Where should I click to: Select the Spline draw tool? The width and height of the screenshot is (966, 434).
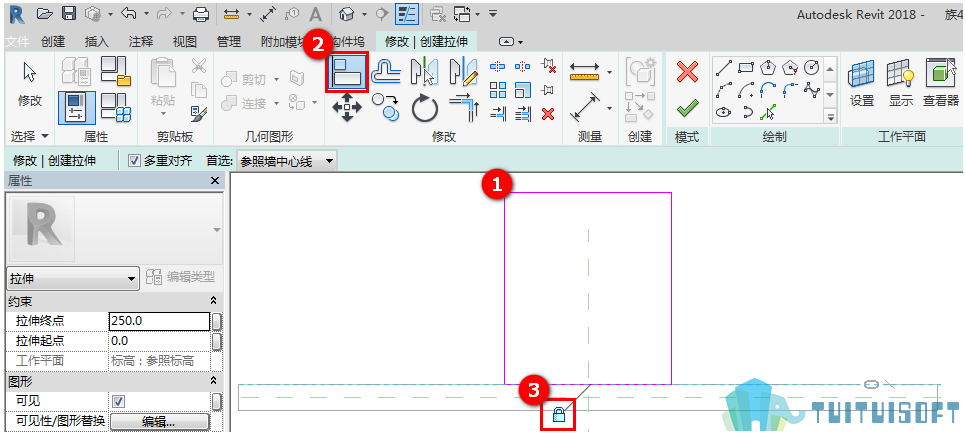tap(813, 91)
